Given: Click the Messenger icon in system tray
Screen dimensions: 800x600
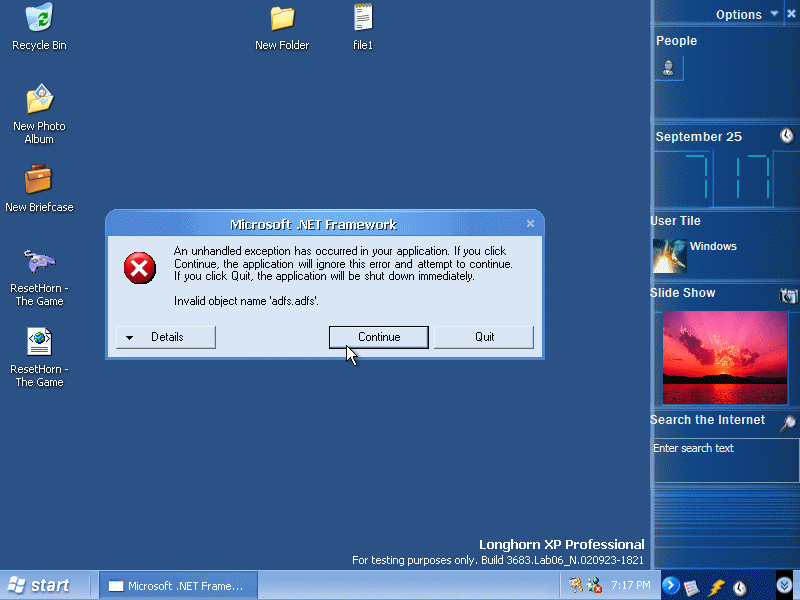Looking at the screenshot, I should click(594, 585).
